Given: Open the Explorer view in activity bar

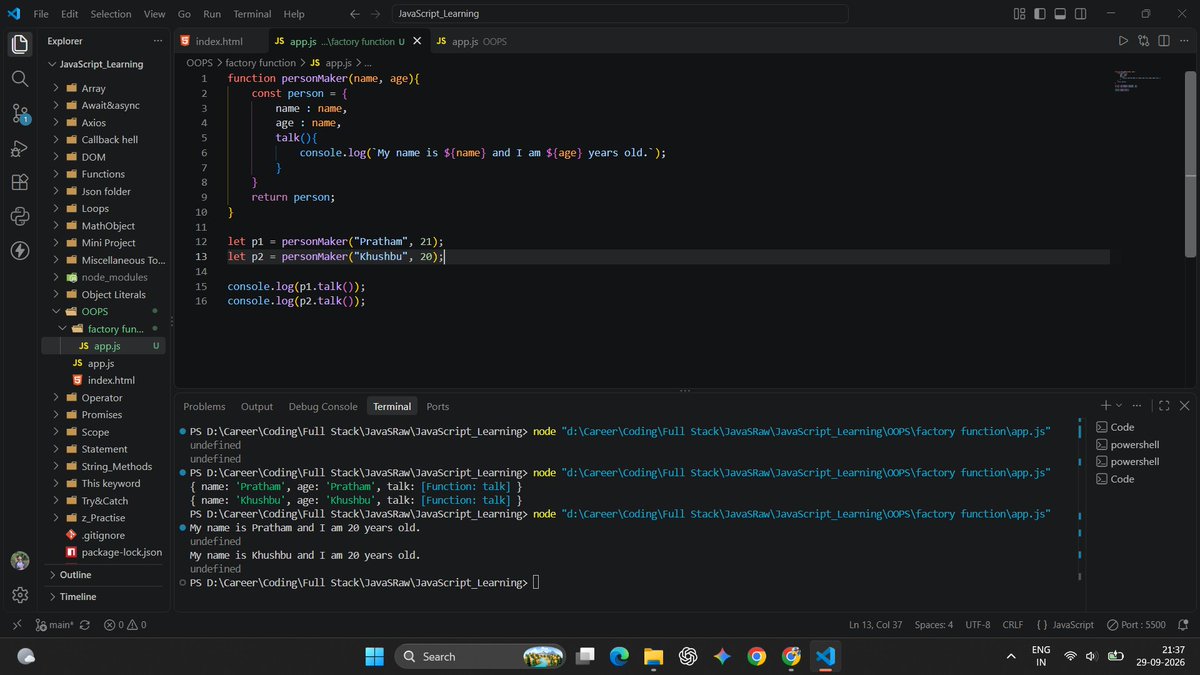Looking at the screenshot, I should (19, 45).
